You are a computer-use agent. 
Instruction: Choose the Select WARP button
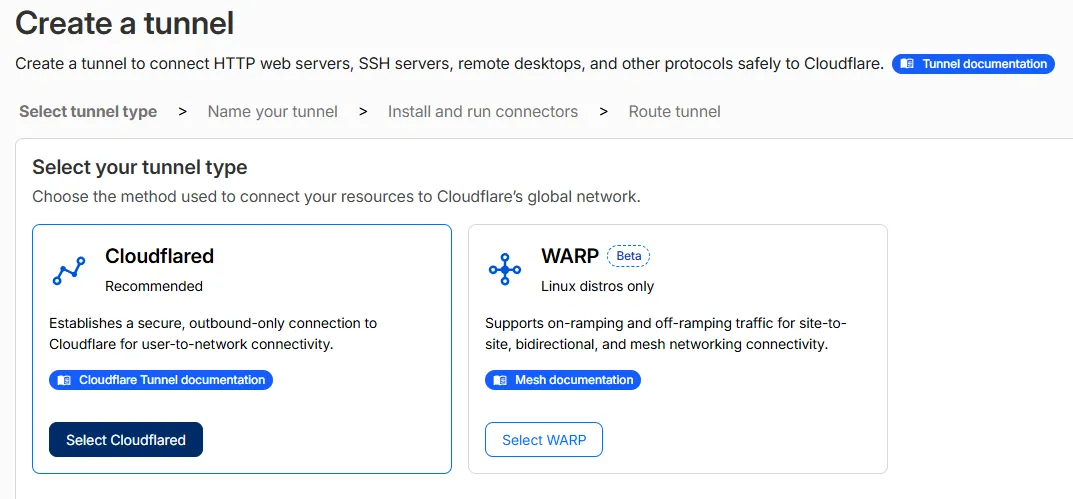pos(544,439)
